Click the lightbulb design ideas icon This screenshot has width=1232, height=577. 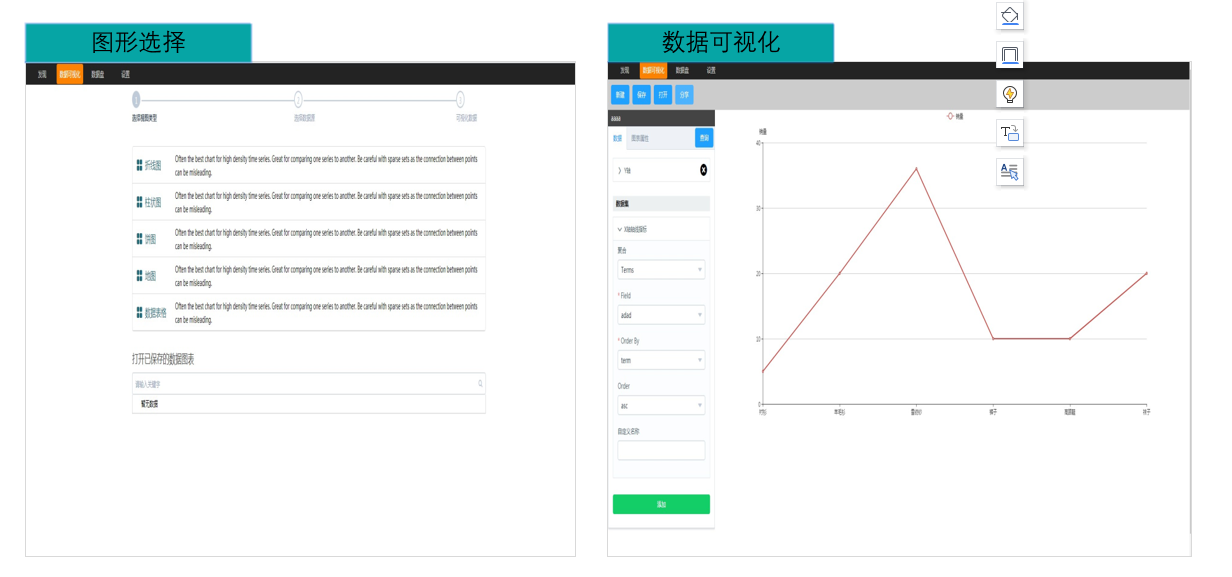click(x=1010, y=94)
